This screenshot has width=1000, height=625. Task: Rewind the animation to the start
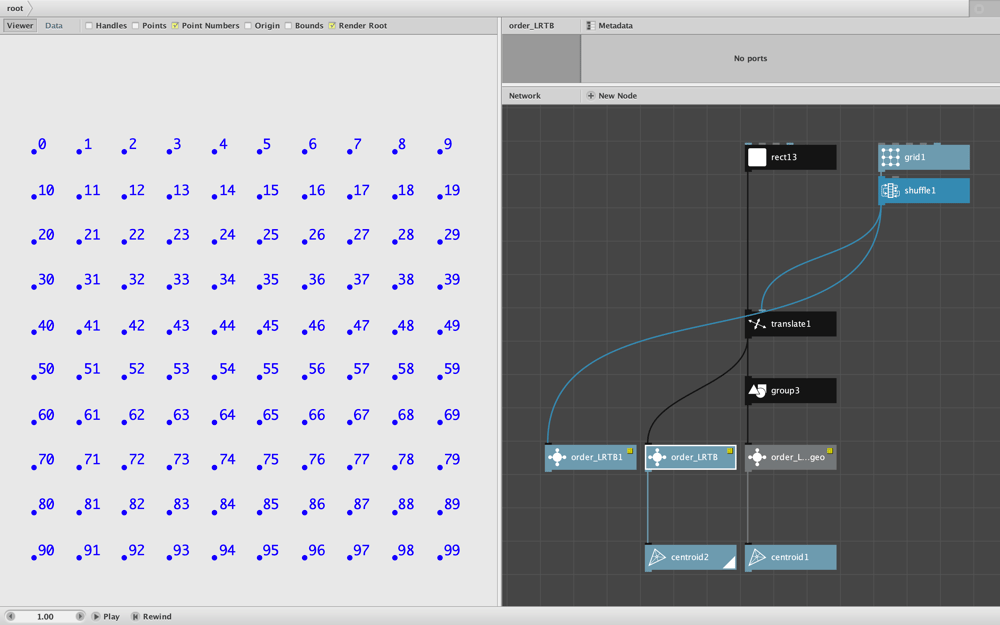(x=151, y=617)
